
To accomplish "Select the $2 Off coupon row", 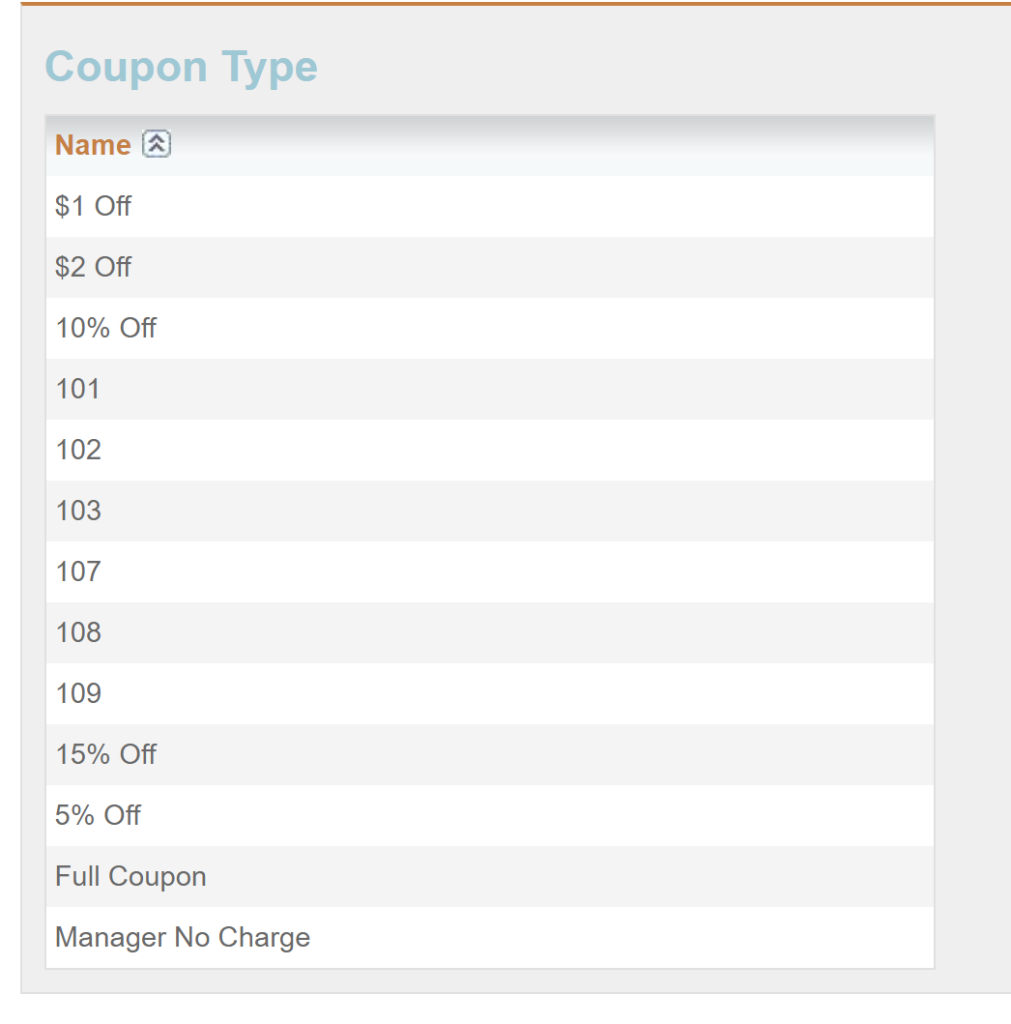I will click(490, 267).
